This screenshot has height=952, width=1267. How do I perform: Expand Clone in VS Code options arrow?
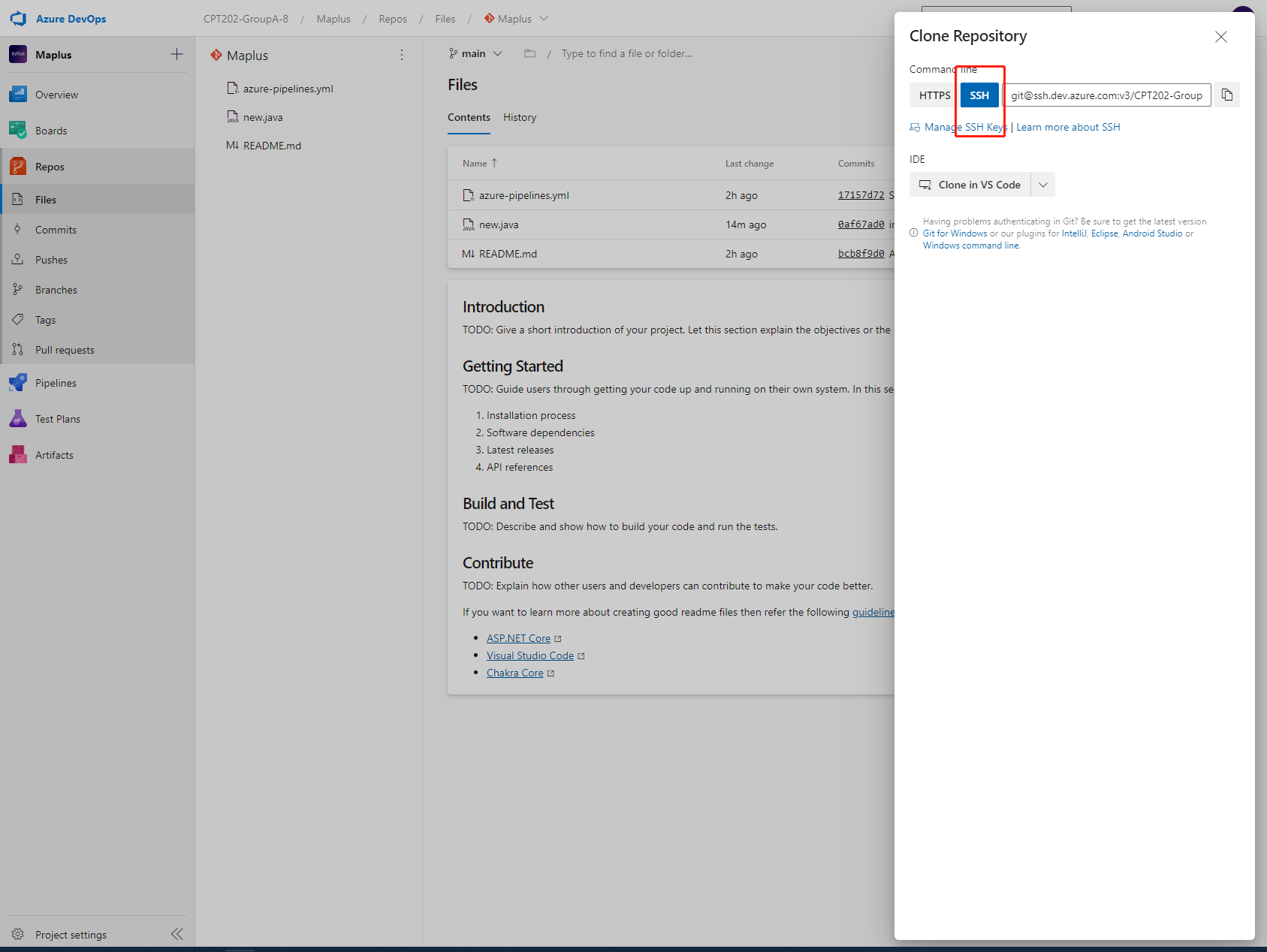1043,185
